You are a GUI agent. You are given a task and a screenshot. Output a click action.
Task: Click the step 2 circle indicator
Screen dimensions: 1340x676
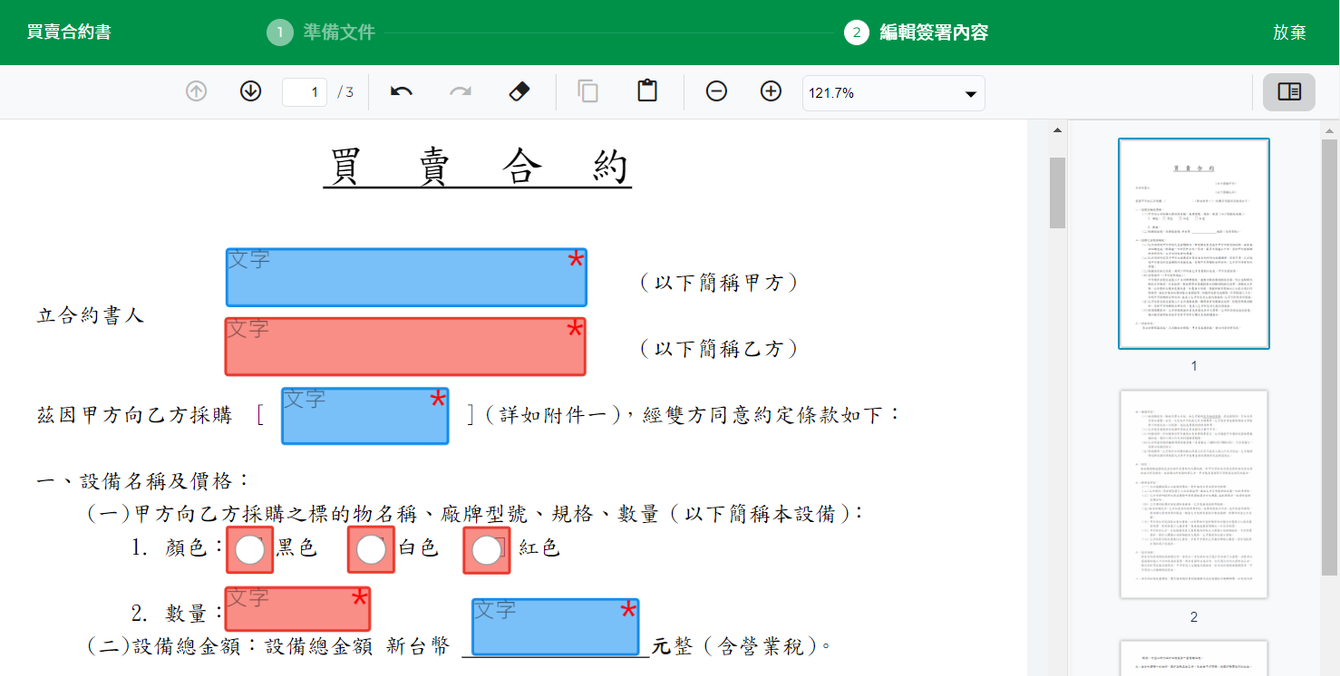pyautogui.click(x=856, y=32)
